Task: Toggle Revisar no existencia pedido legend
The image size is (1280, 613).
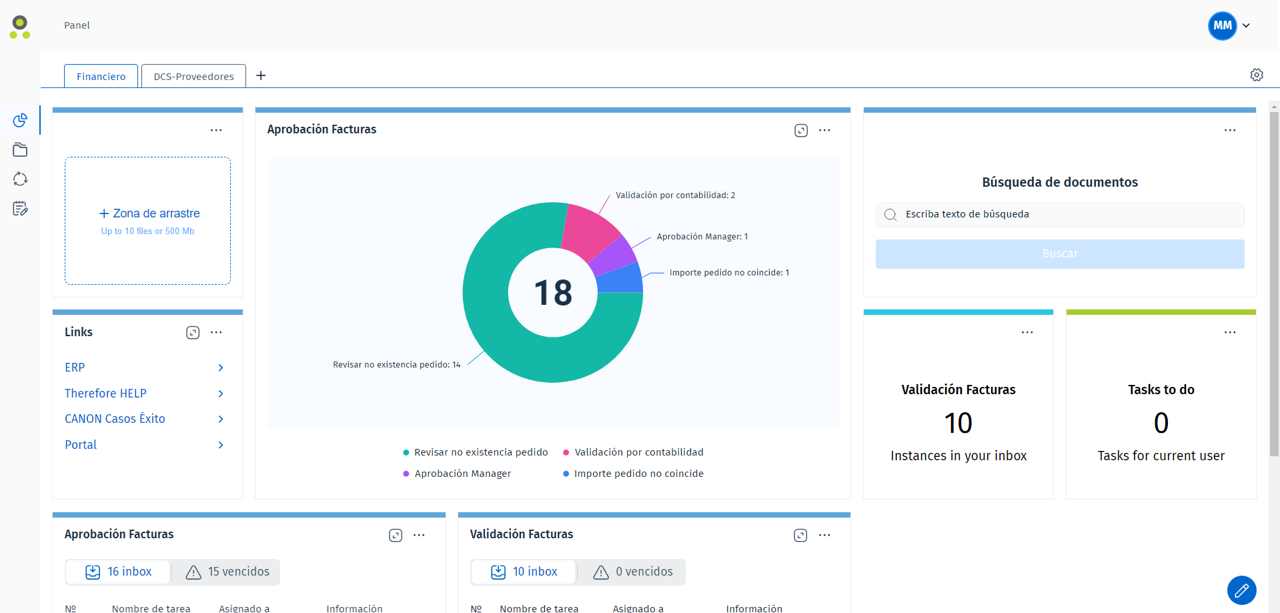Action: tap(475, 452)
